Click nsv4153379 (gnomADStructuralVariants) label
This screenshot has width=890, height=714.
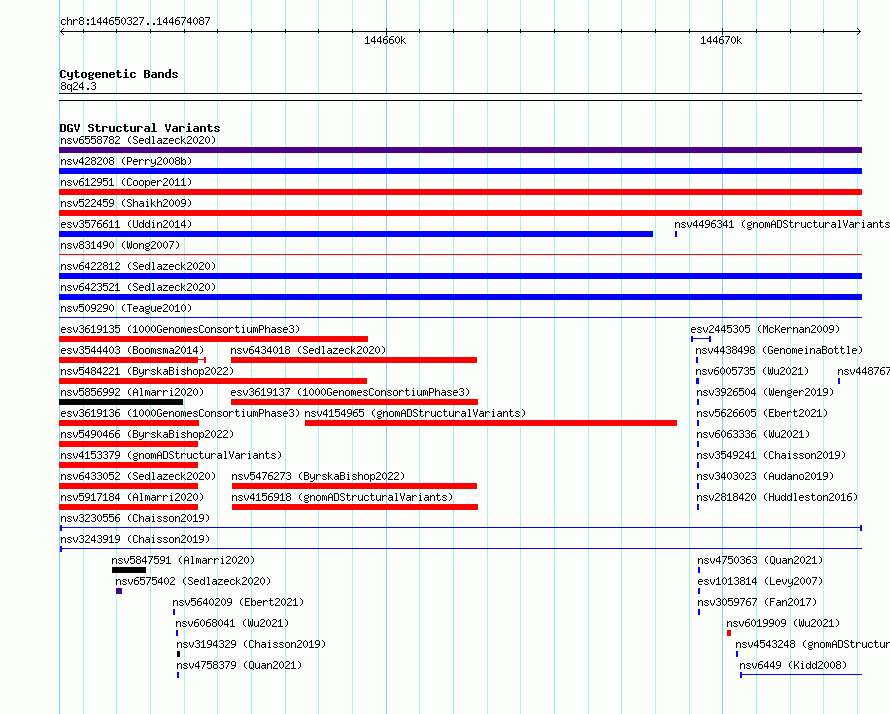click(171, 455)
